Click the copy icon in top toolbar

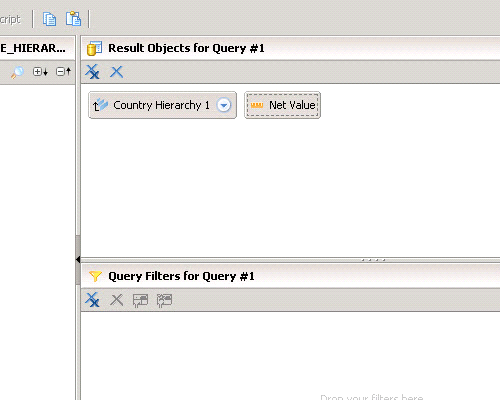click(x=49, y=19)
